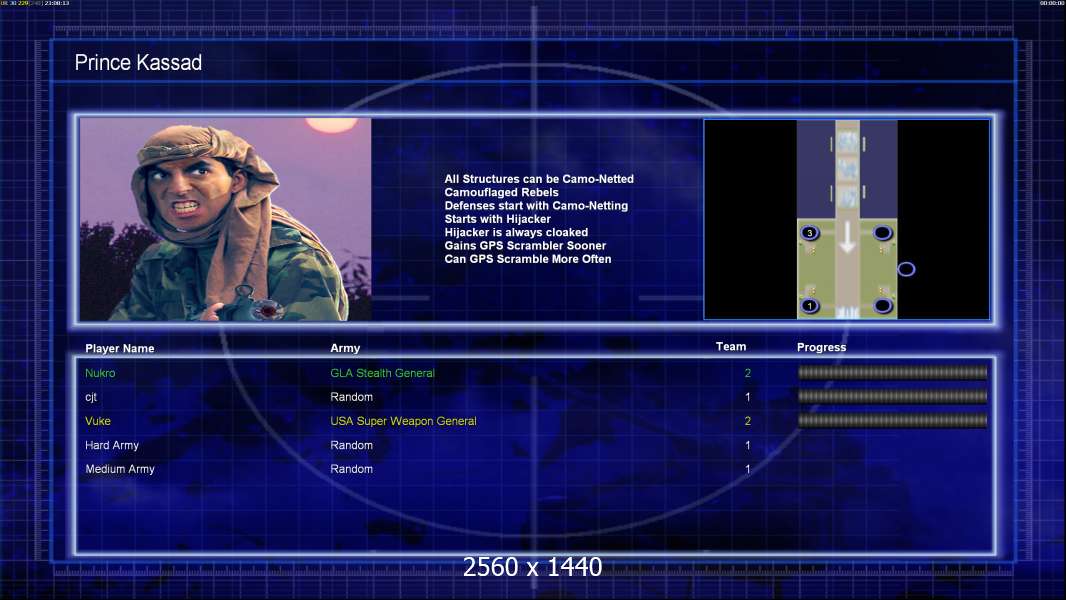Click the timer readout in top-right corner
Image resolution: width=1066 pixels, height=600 pixels.
coord(1051,3)
